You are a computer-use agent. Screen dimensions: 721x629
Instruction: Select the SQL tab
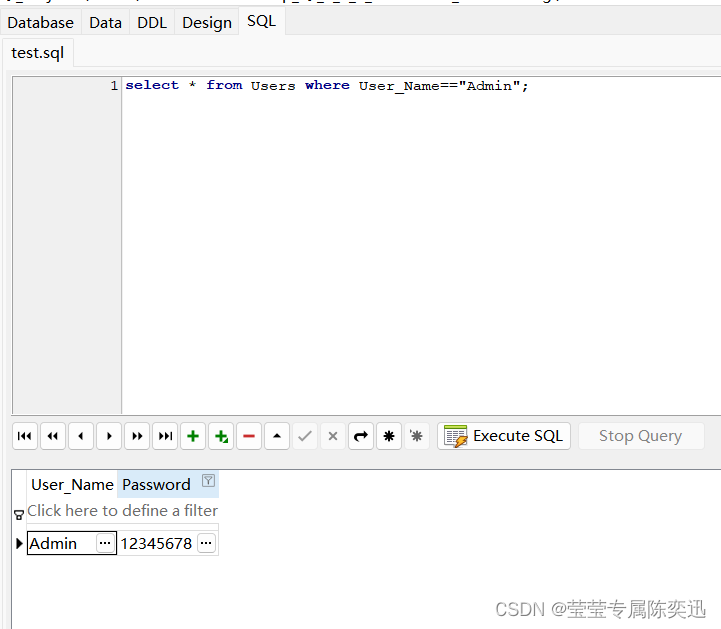tap(262, 21)
